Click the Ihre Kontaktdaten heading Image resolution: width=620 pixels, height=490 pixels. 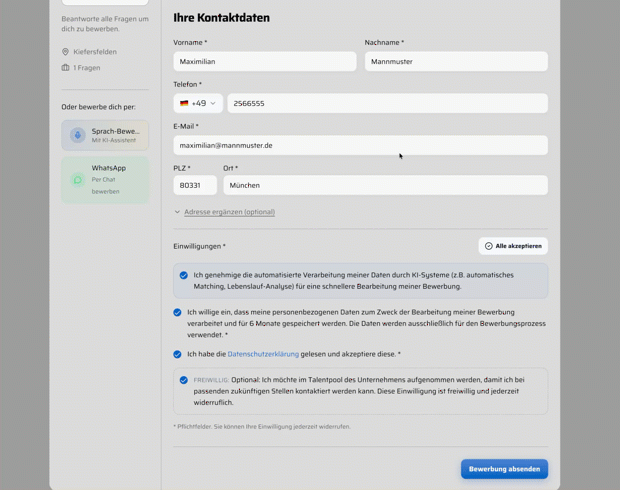(x=221, y=18)
